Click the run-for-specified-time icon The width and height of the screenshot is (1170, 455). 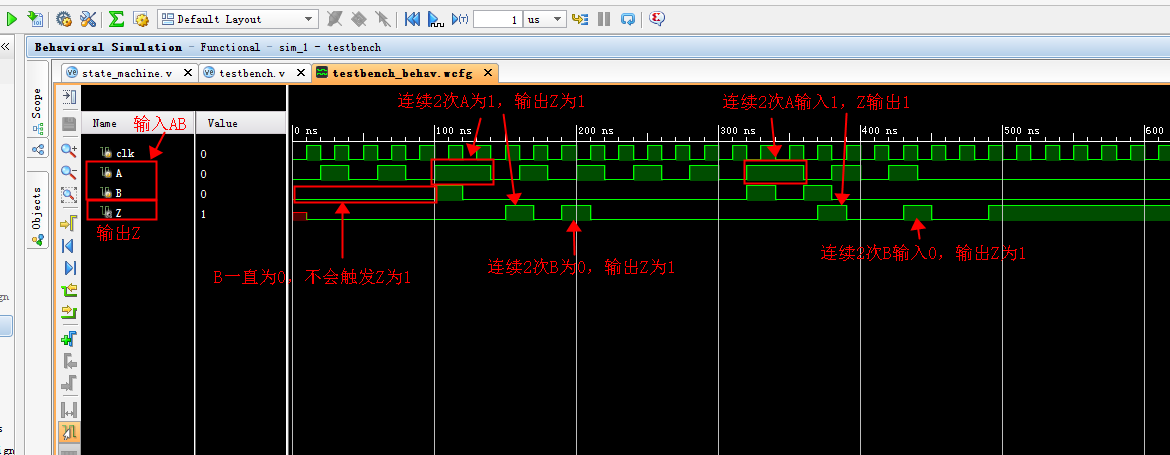click(460, 19)
